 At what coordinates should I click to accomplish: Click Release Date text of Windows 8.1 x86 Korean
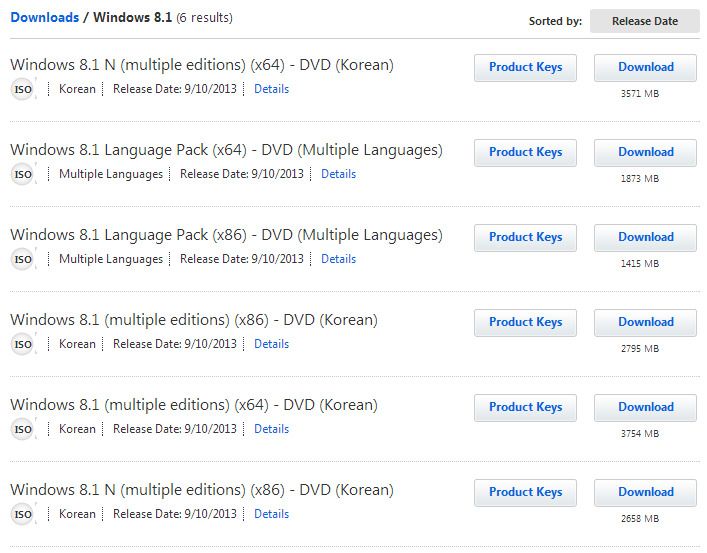175,344
